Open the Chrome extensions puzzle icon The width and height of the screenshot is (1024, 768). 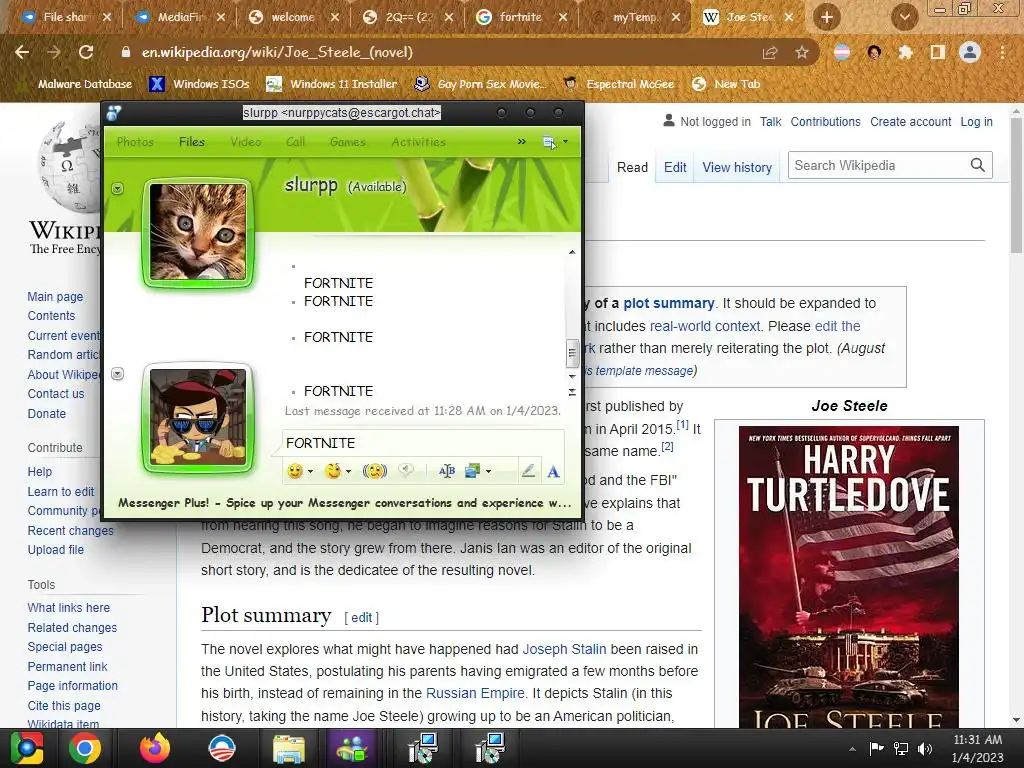[x=905, y=52]
